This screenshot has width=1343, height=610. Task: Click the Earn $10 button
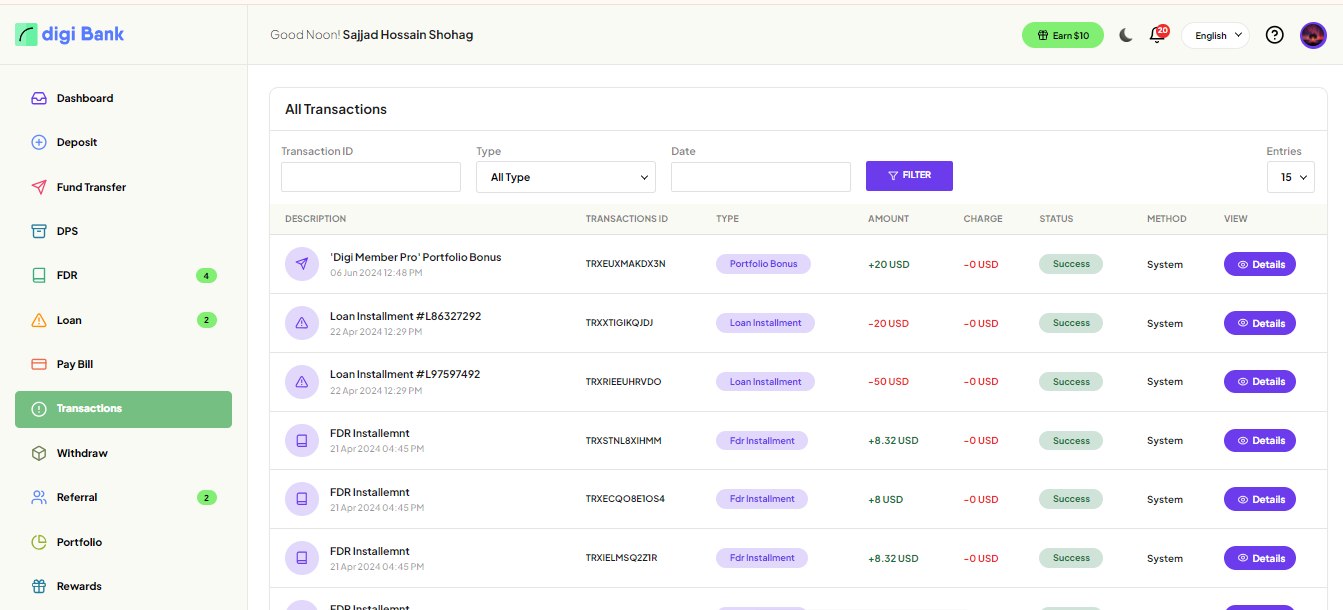1062,35
